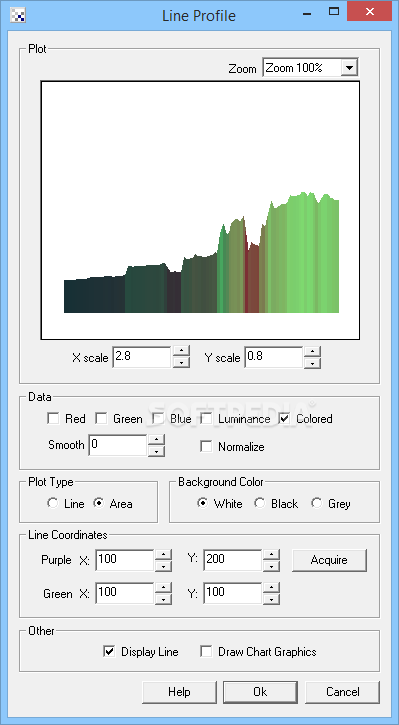The width and height of the screenshot is (399, 725).
Task: Open Help for Line Profile
Action: click(179, 692)
